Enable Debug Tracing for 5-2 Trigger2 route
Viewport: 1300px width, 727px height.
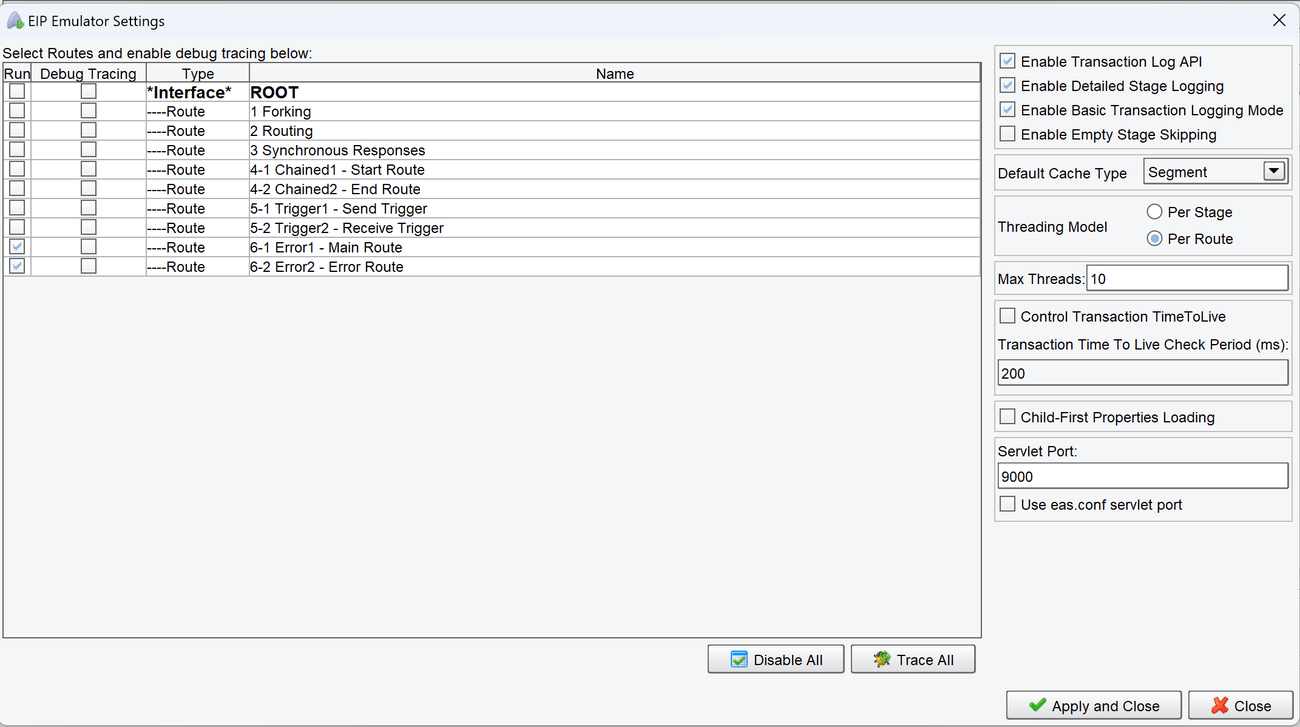click(x=89, y=227)
